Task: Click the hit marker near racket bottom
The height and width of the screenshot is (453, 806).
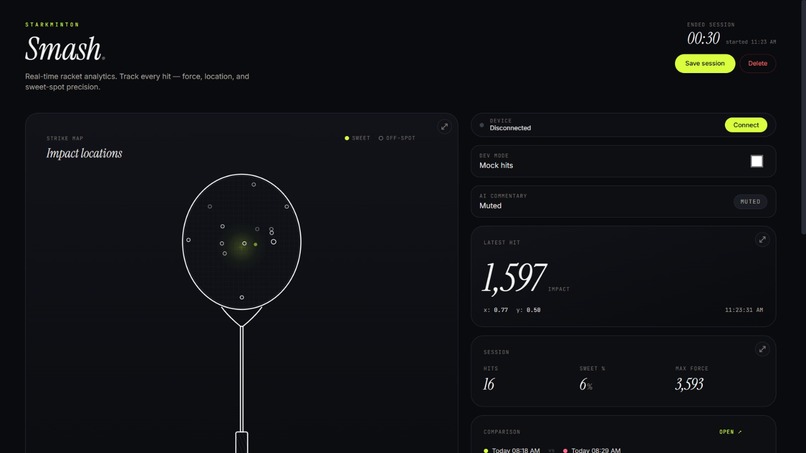Action: (242, 297)
